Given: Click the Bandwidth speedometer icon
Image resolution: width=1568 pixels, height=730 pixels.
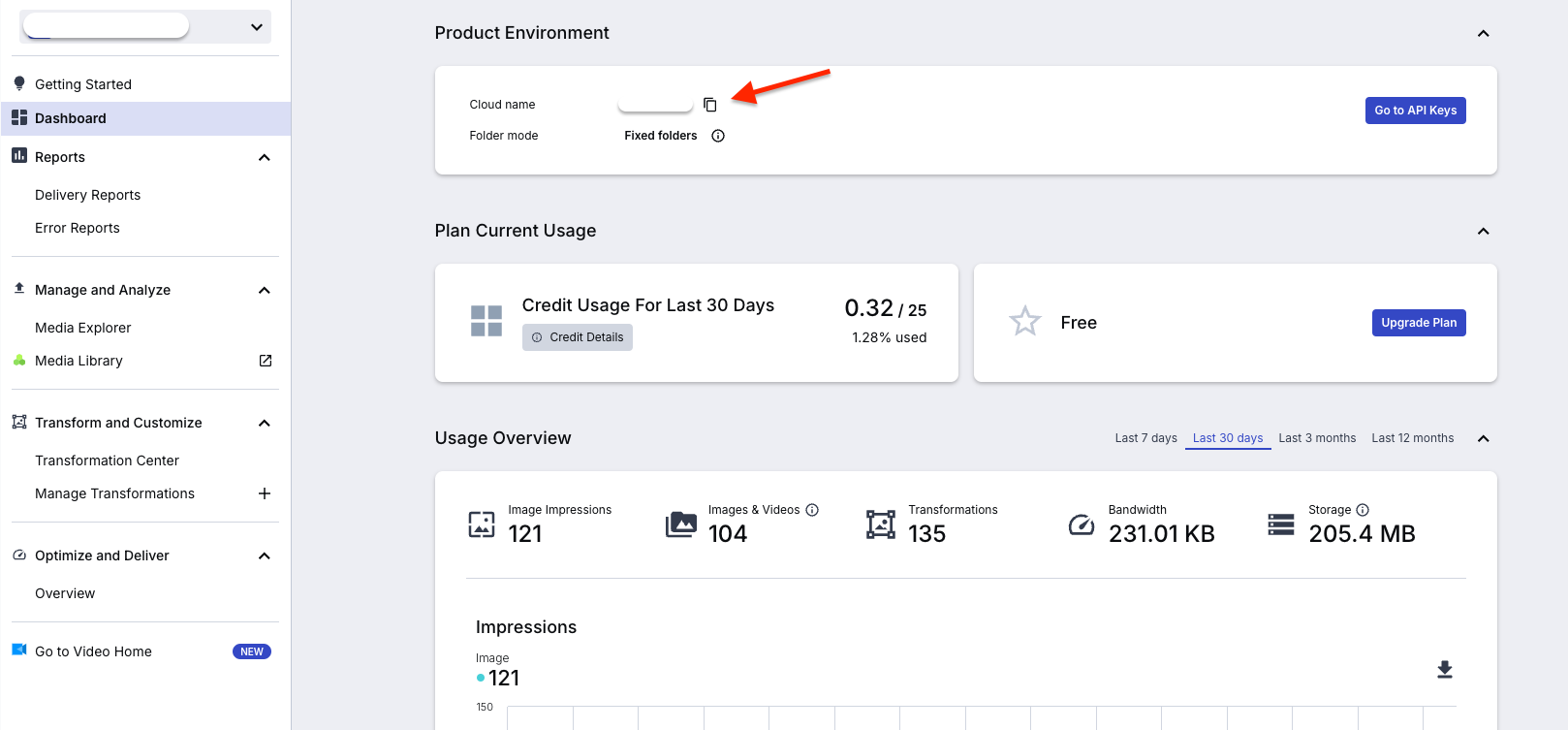Looking at the screenshot, I should tap(1082, 524).
